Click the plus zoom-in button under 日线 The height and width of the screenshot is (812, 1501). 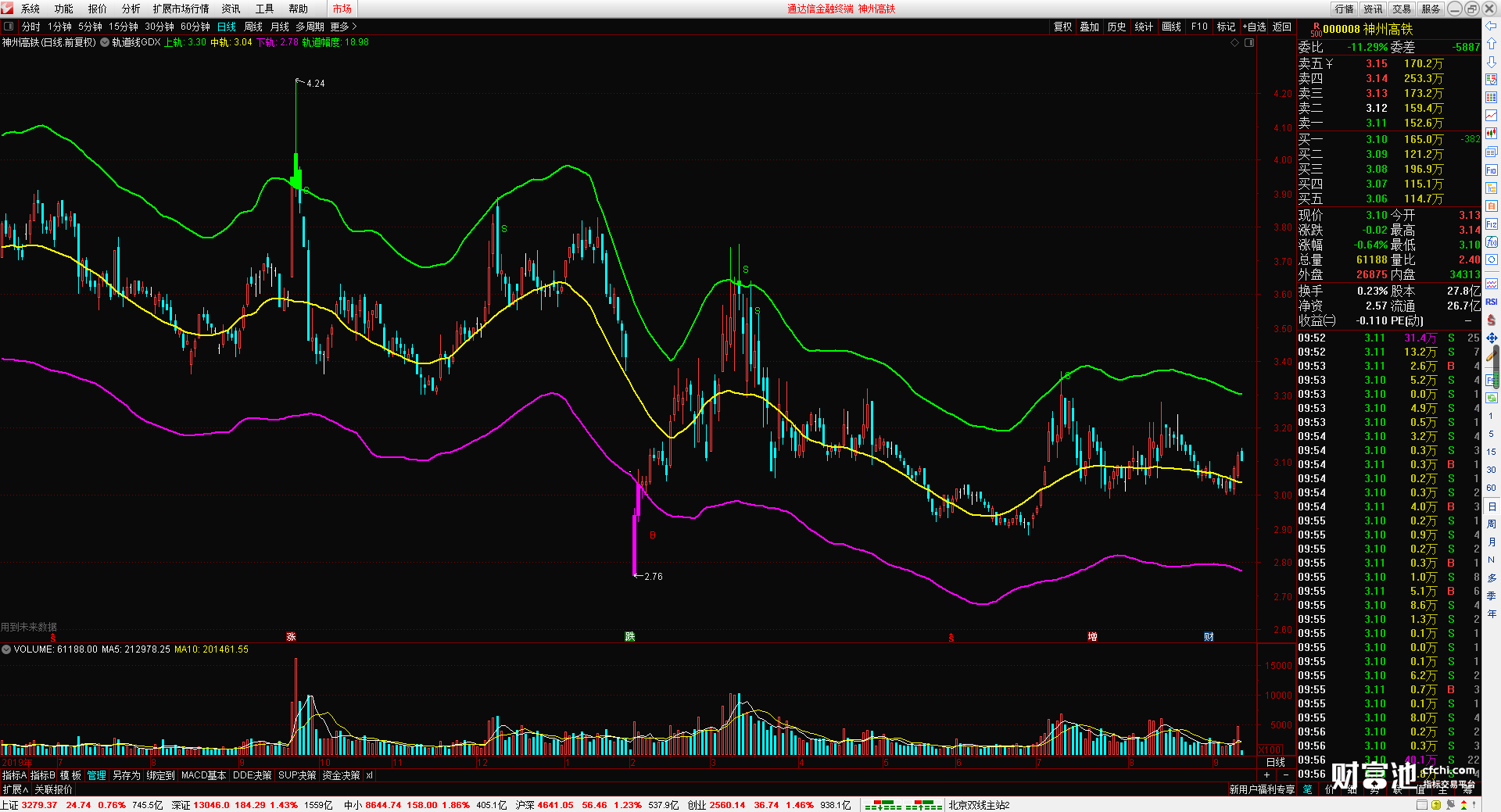(1267, 774)
